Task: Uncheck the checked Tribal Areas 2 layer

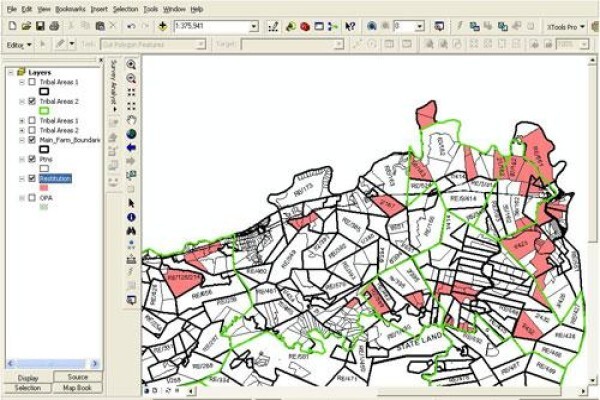Action: 32,101
